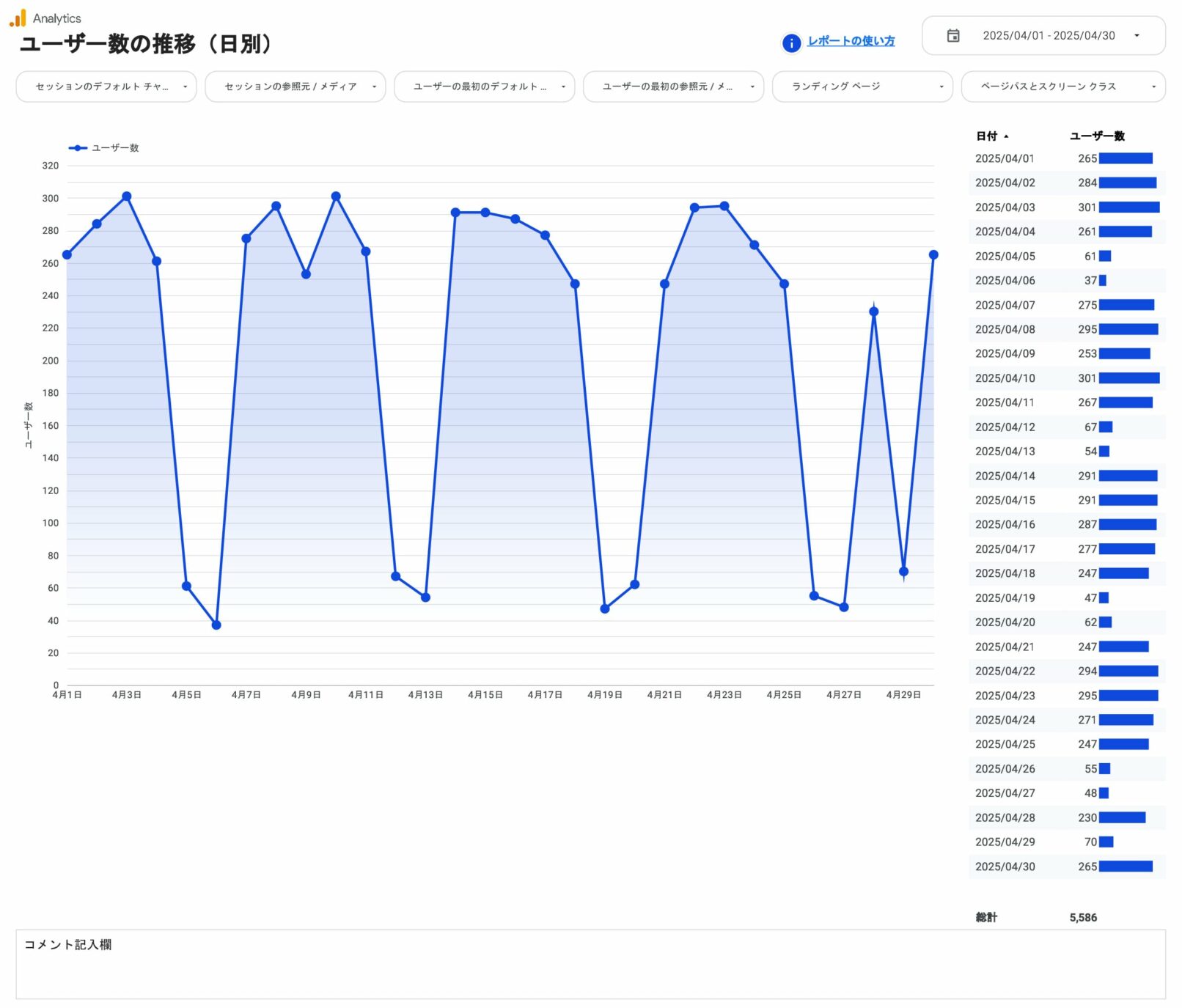This screenshot has width=1182, height=1008.
Task: Click the lowest chart point at 37 users
Action: point(216,625)
